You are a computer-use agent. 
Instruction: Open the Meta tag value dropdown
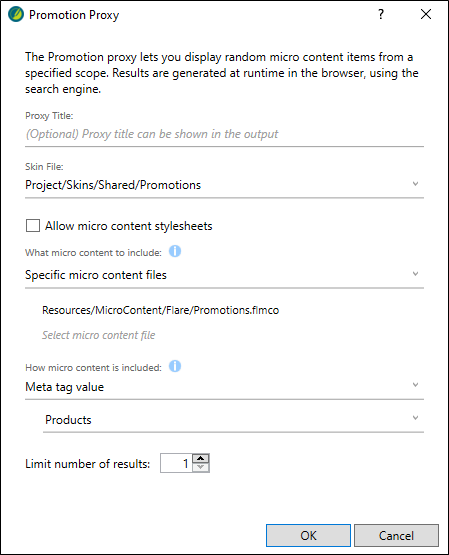coord(415,385)
